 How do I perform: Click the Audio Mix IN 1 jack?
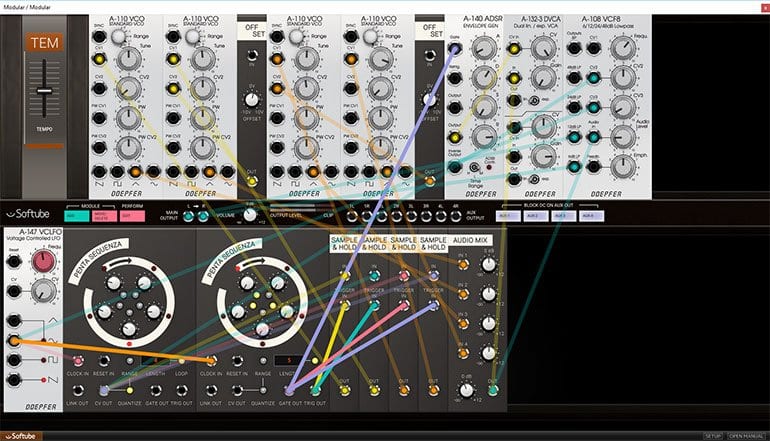click(x=463, y=265)
